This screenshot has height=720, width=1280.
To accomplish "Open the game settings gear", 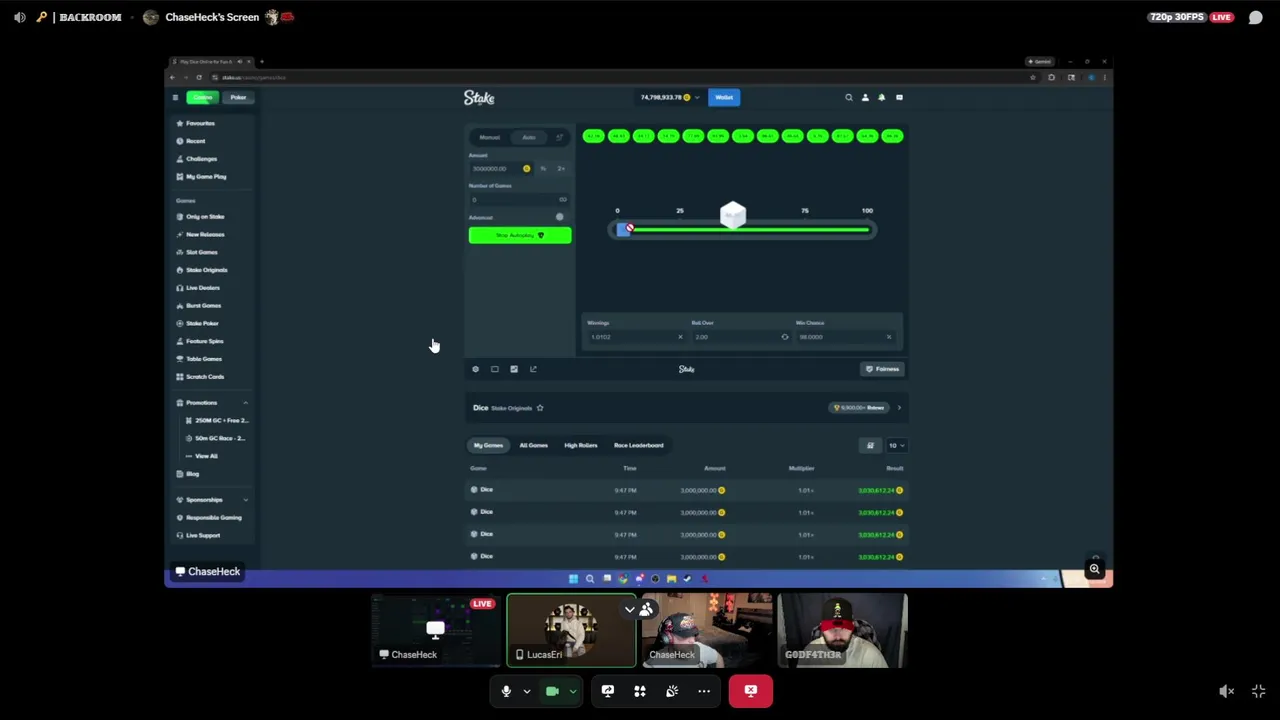I will coord(475,369).
